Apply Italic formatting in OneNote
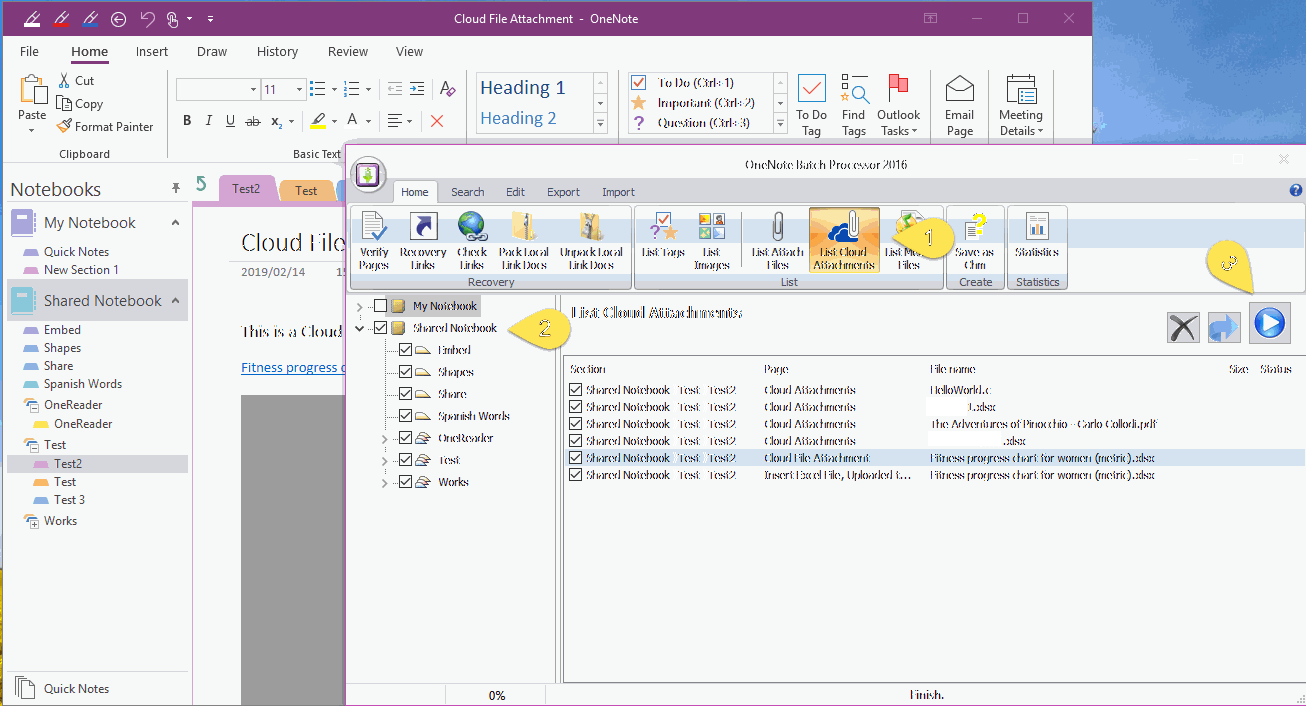1306x706 pixels. click(209, 121)
